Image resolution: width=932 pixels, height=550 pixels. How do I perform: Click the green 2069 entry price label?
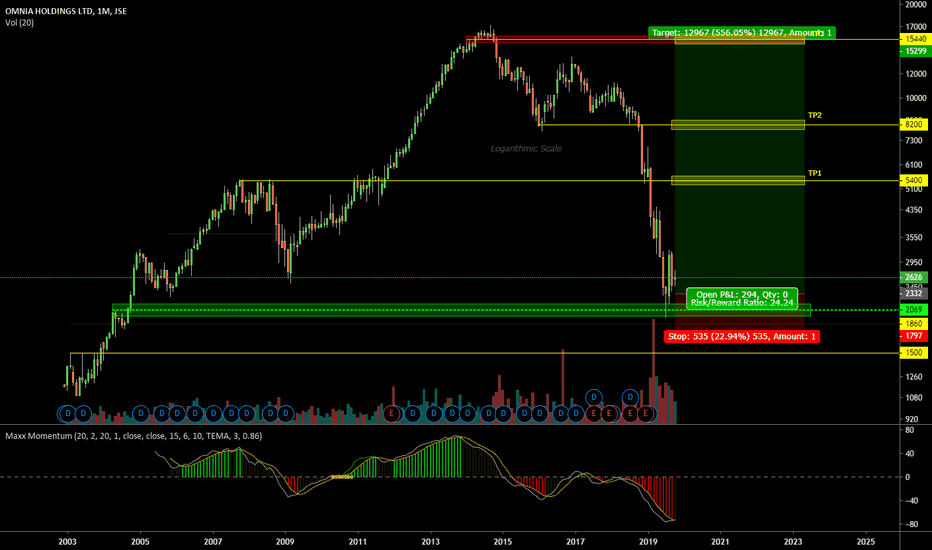(914, 310)
